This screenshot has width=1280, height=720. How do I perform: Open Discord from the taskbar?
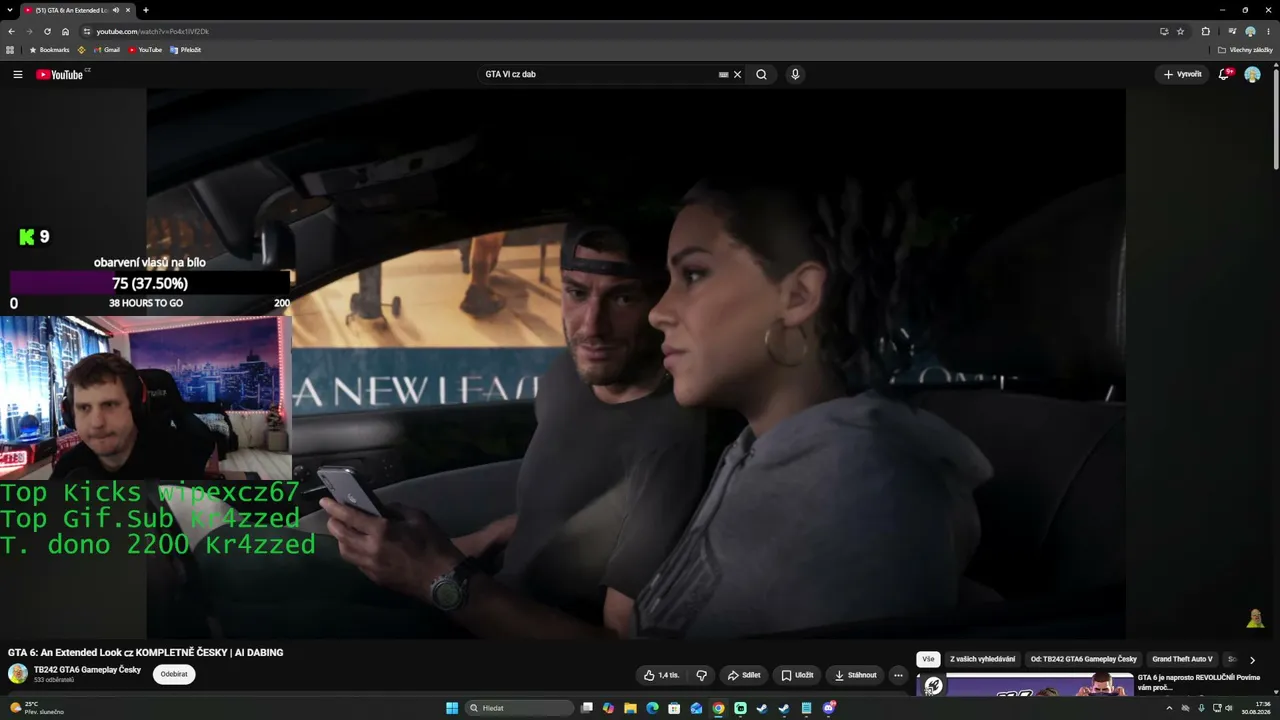tap(828, 708)
